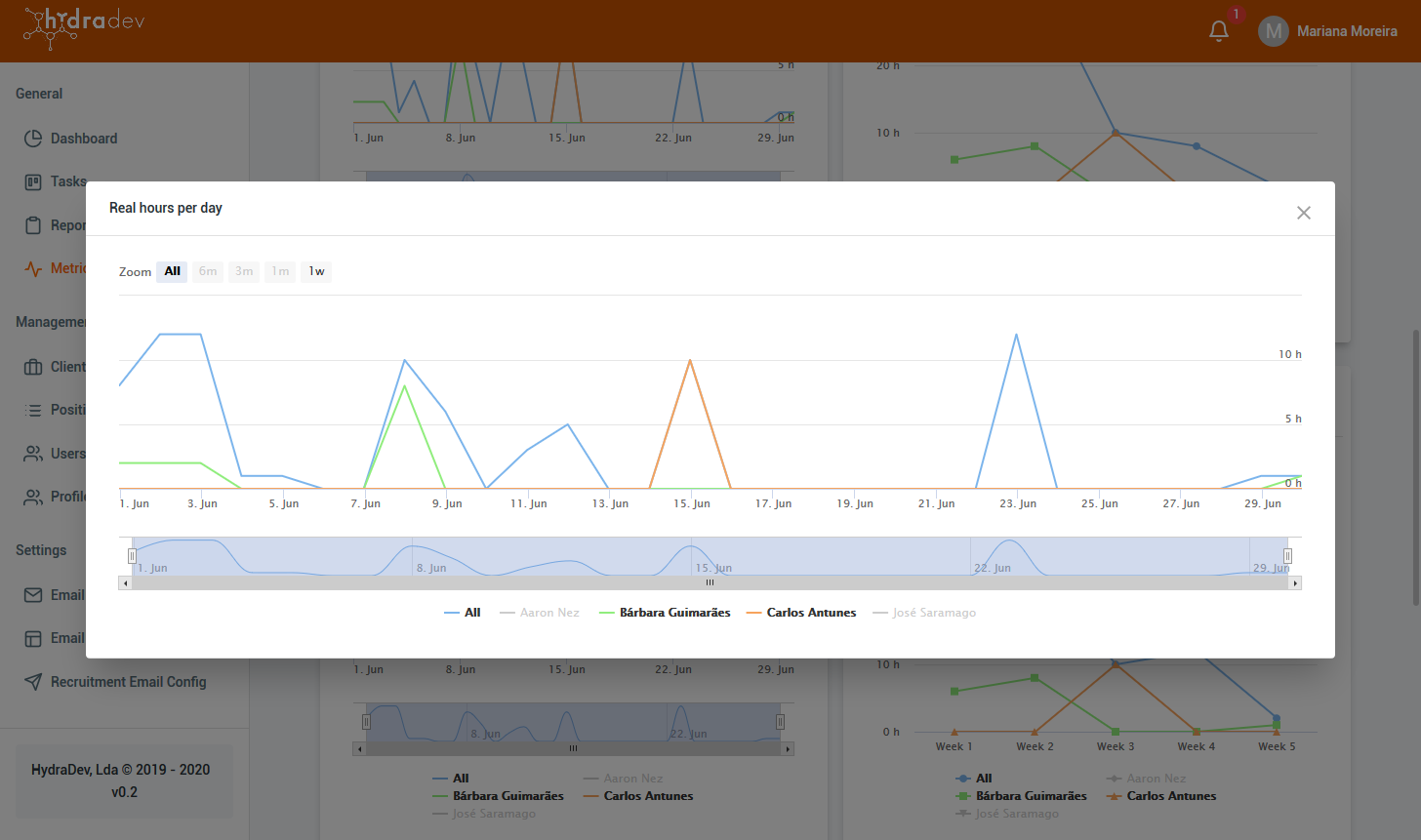The width and height of the screenshot is (1421, 840).
Task: Click the navigator scroll right arrow
Action: (1295, 582)
